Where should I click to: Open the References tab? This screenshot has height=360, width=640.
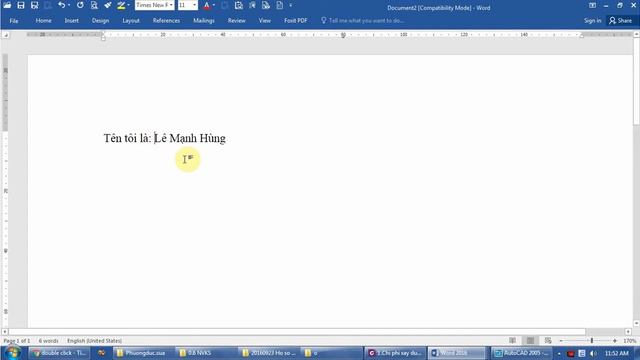(x=166, y=20)
